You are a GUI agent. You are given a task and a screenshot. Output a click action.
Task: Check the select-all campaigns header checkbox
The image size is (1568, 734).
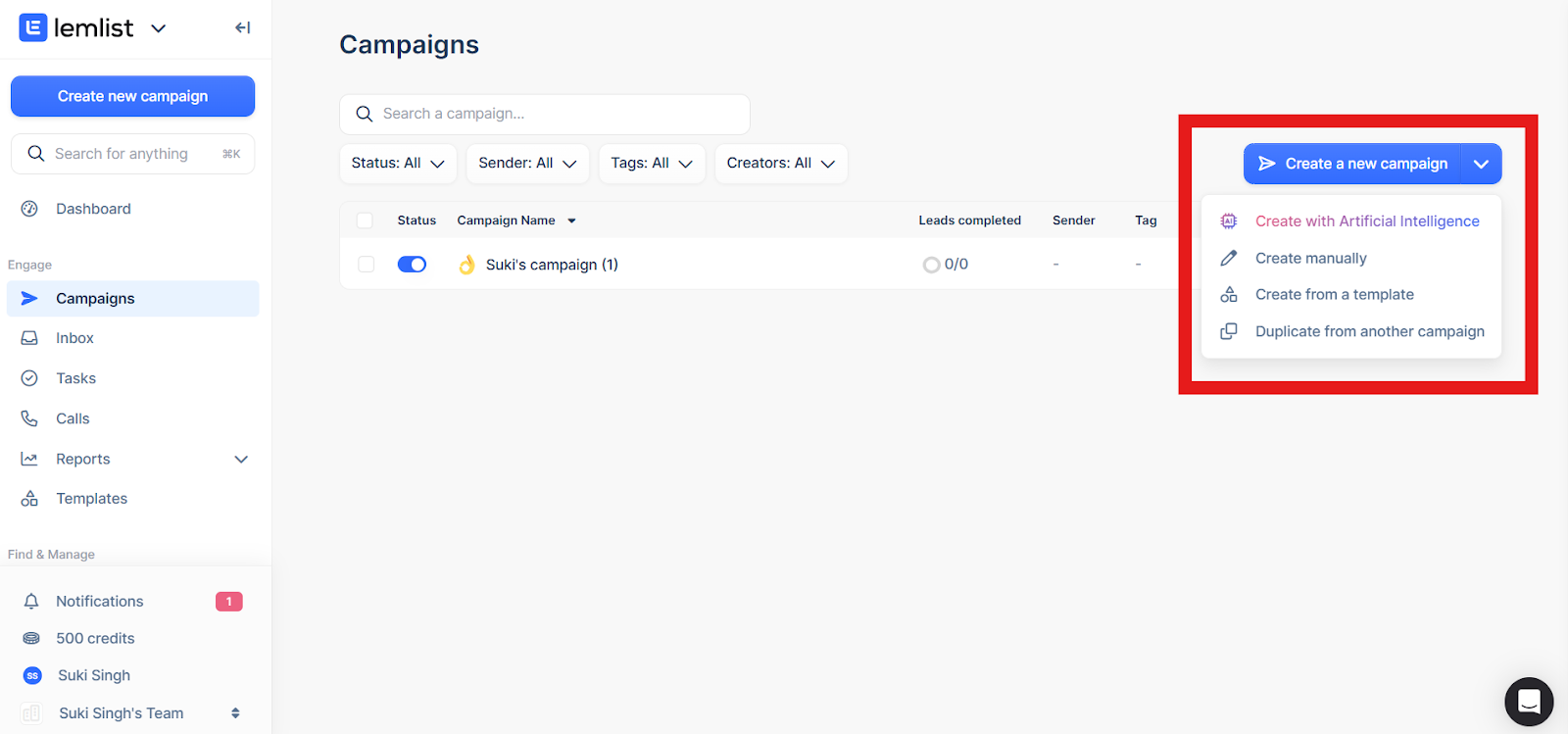point(365,220)
